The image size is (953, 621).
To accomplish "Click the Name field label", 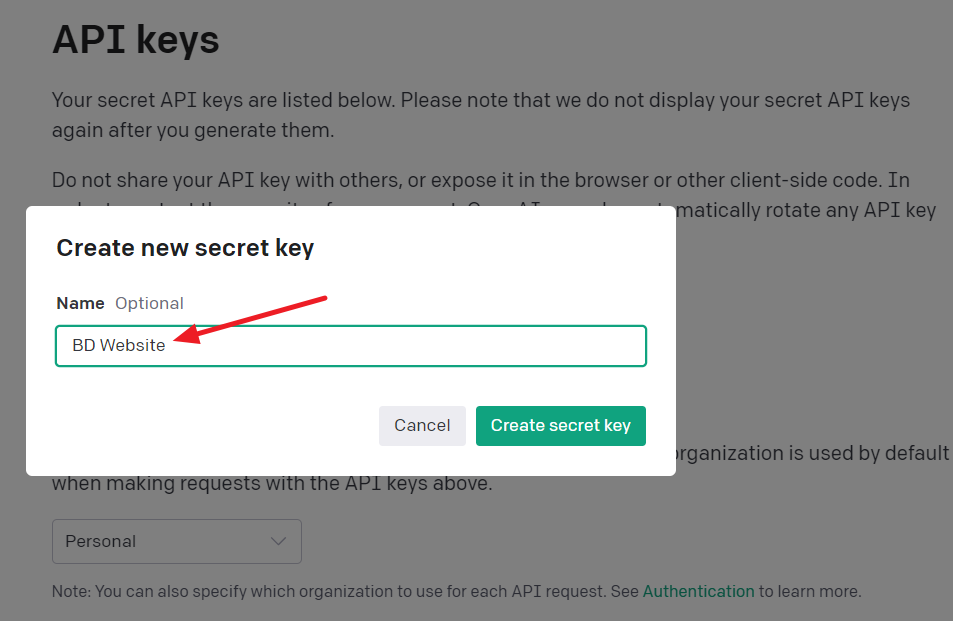I will pos(80,303).
